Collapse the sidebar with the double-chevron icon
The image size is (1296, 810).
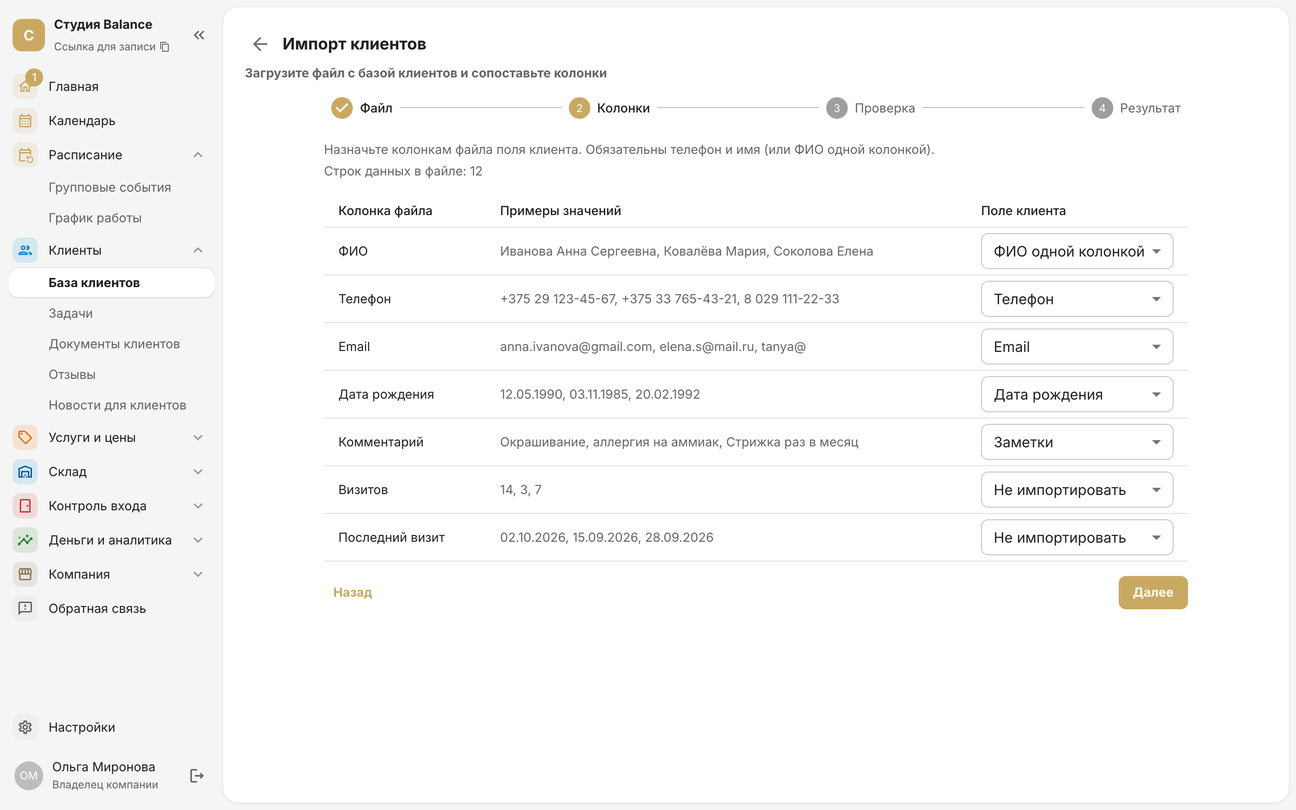(x=199, y=35)
